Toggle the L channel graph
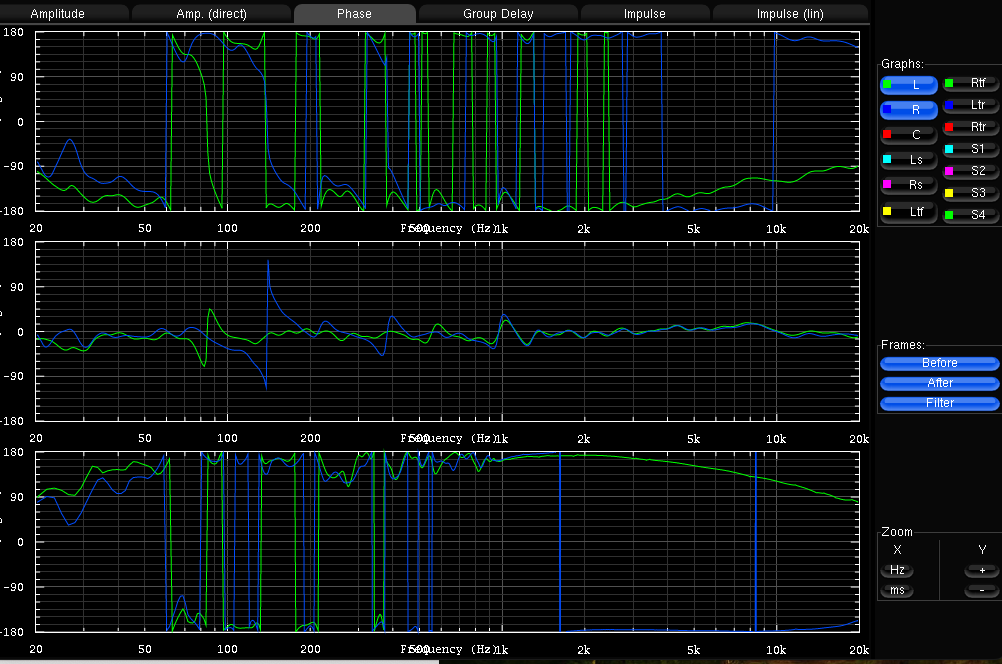The height and width of the screenshot is (664, 1002). [x=908, y=86]
